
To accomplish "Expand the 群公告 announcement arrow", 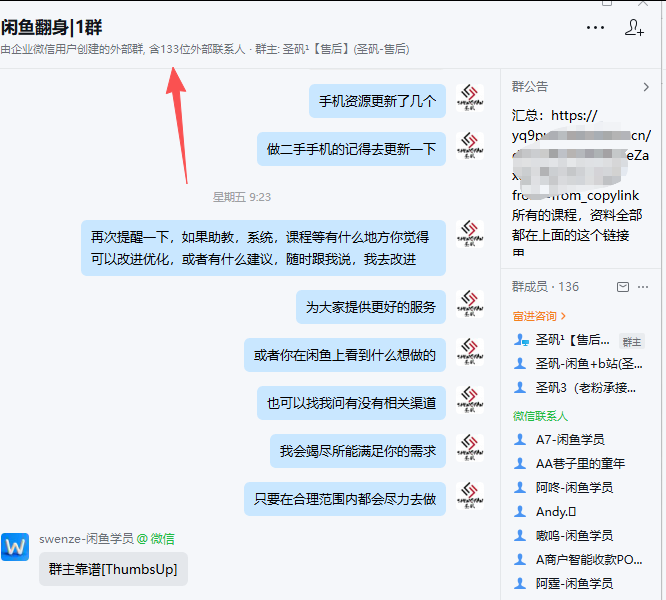I will pos(646,87).
